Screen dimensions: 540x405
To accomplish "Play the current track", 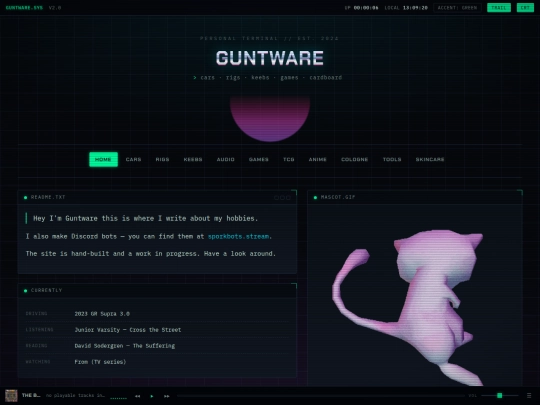I will [x=152, y=396].
